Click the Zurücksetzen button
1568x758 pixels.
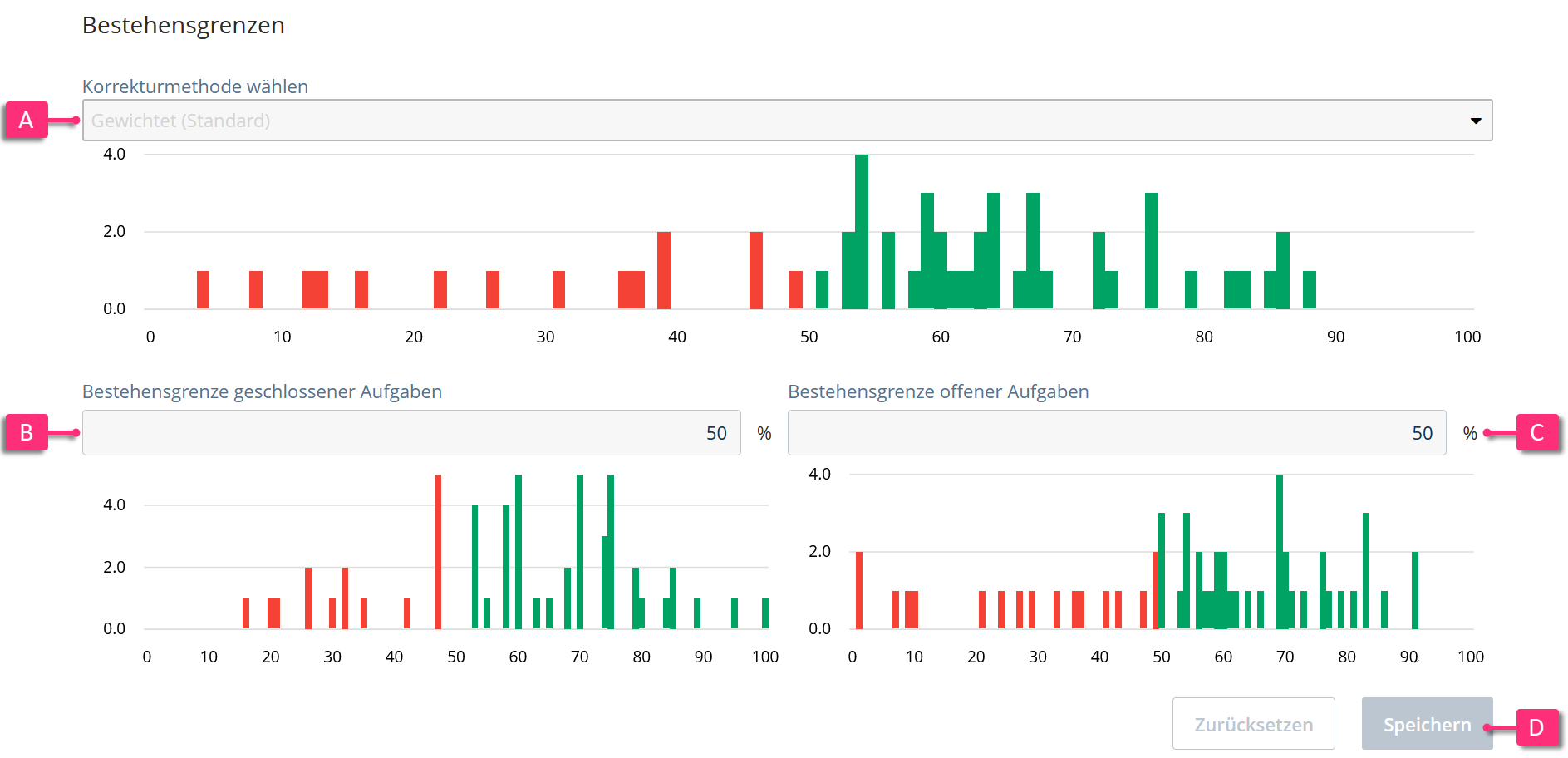[x=1253, y=724]
